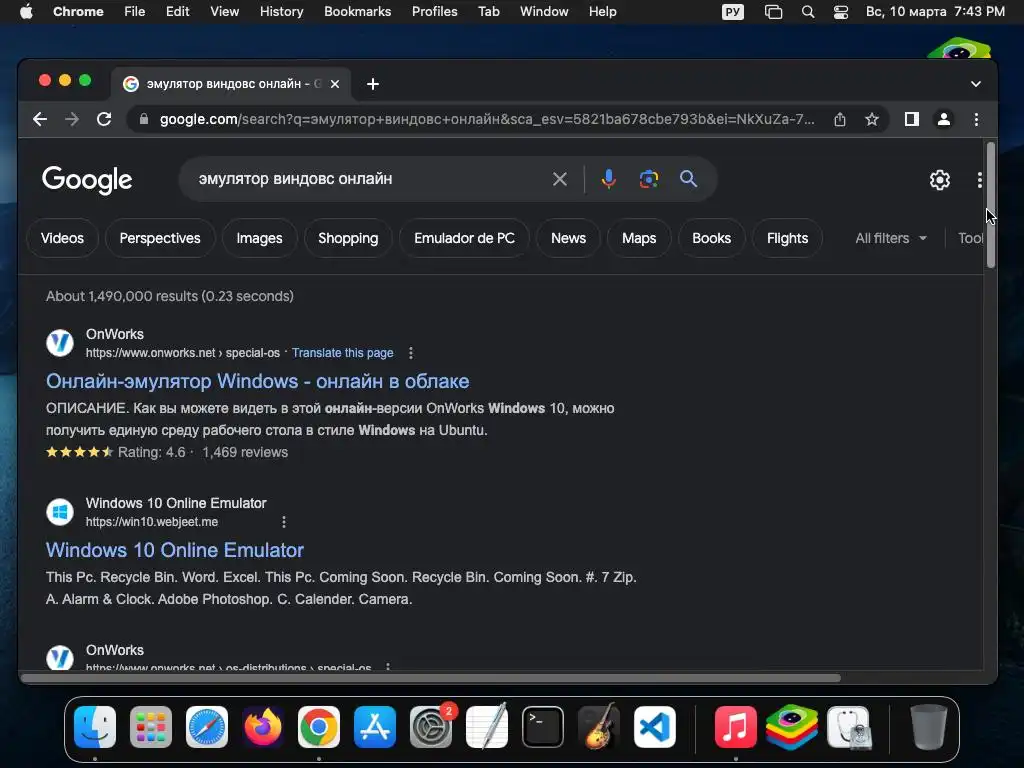The height and width of the screenshot is (768, 1024).
Task: Open Онлайн-эмулятор Windows result link
Action: (257, 381)
